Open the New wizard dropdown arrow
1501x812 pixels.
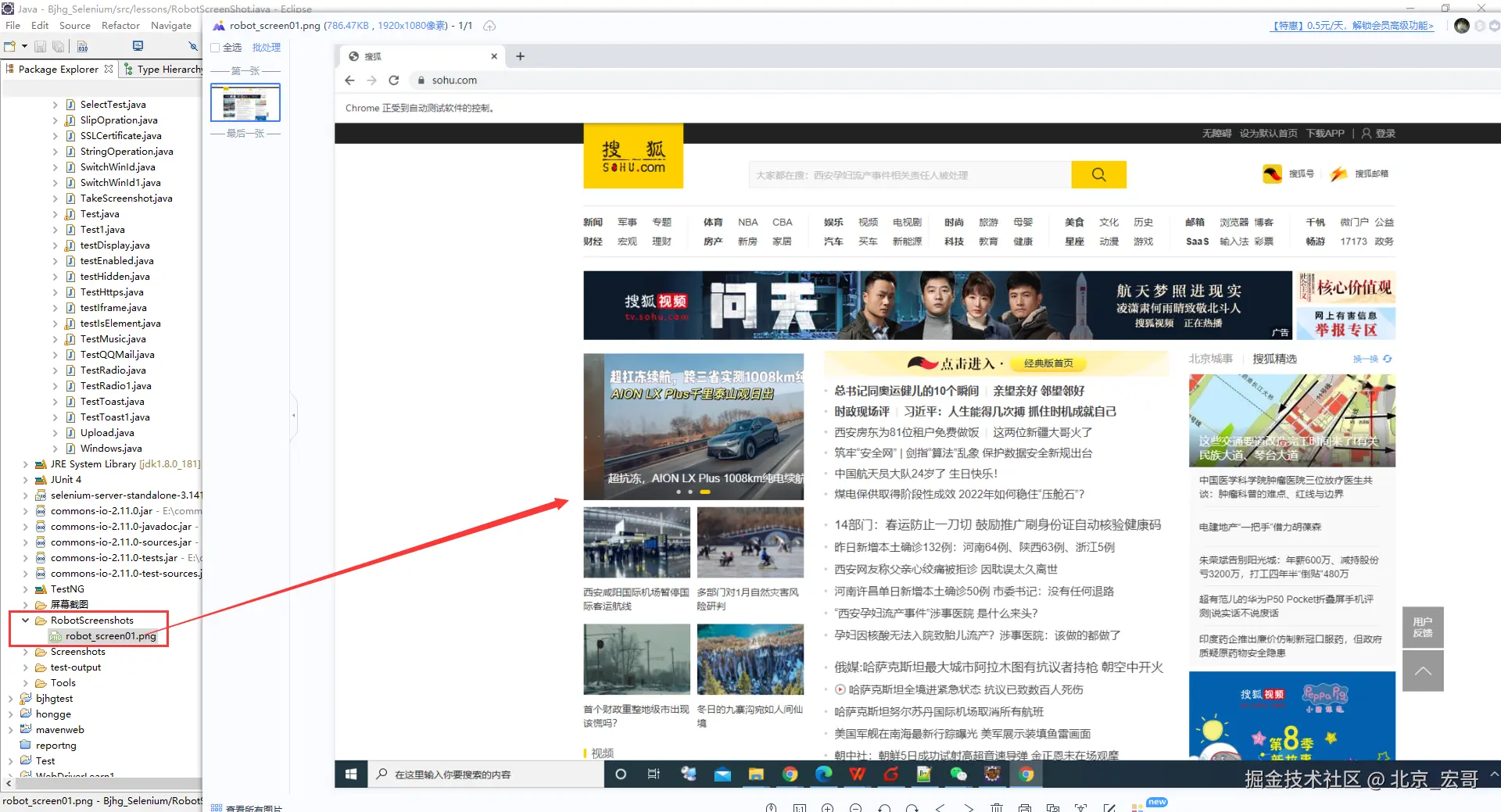[x=24, y=46]
